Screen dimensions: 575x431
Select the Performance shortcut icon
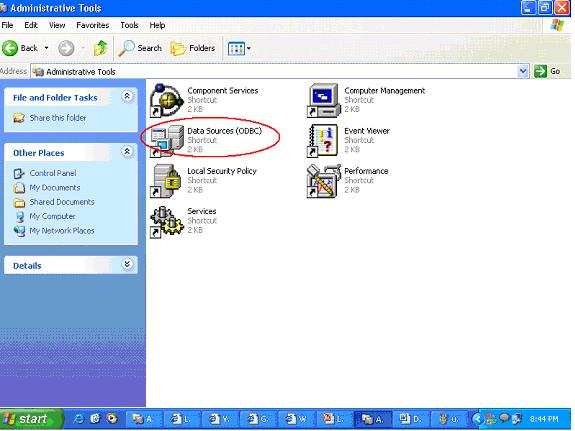point(323,181)
